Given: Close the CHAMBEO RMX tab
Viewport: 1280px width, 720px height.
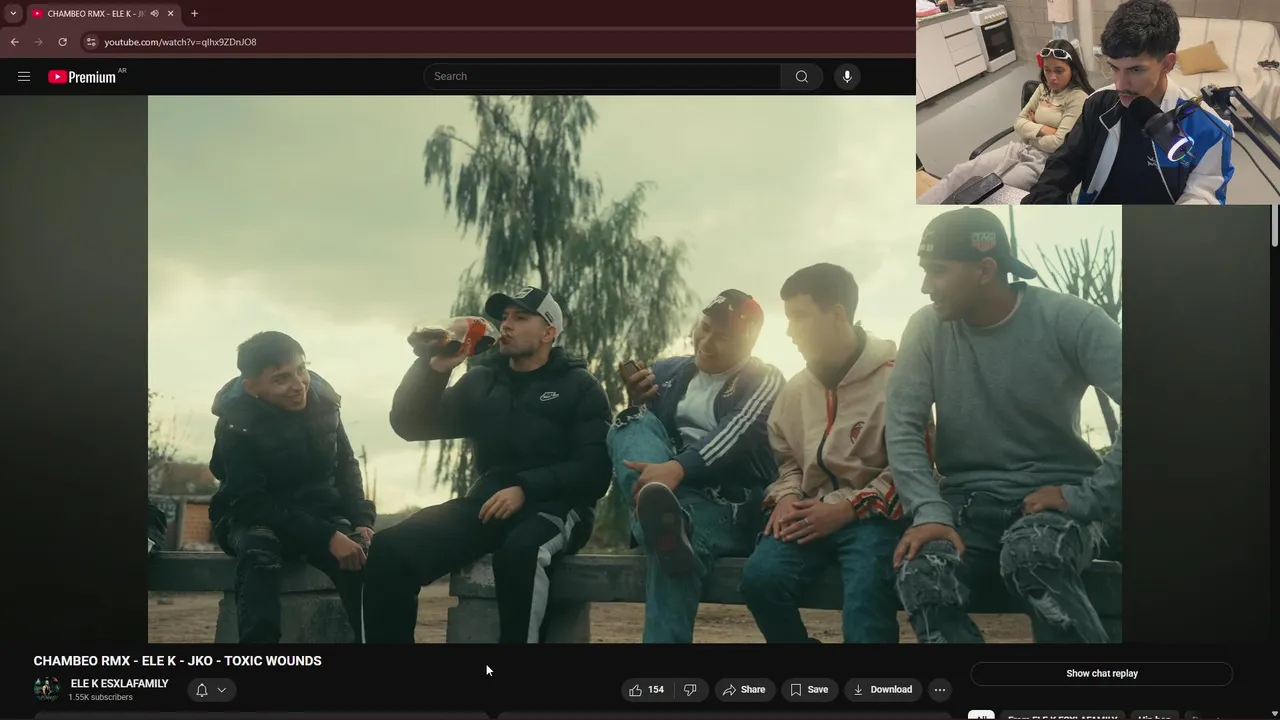Looking at the screenshot, I should [x=170, y=13].
